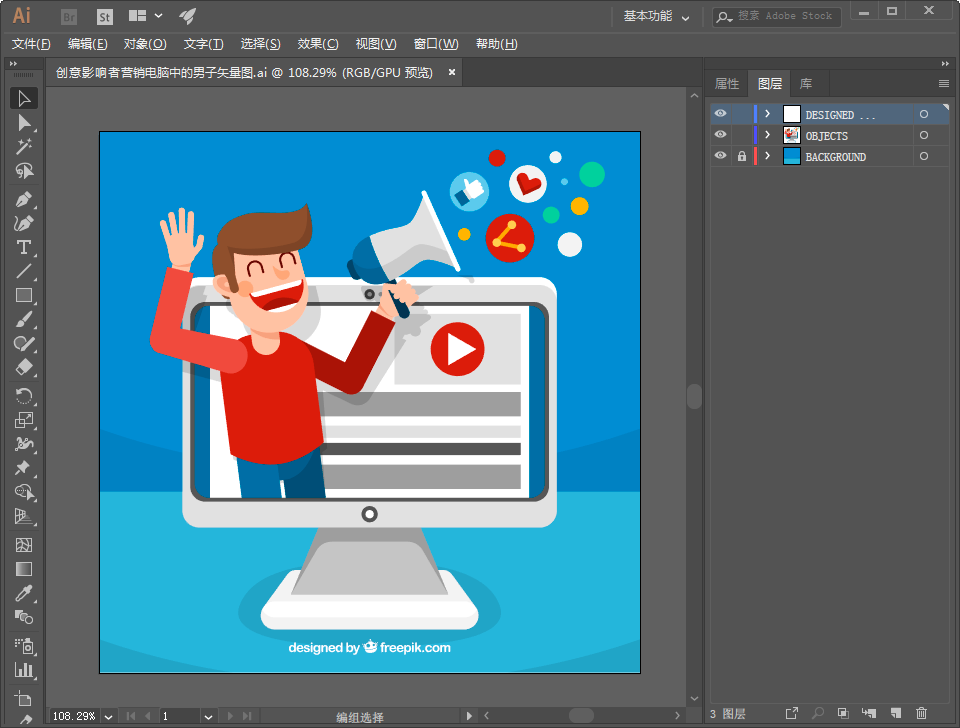Activate the Rectangle tool

(x=24, y=296)
